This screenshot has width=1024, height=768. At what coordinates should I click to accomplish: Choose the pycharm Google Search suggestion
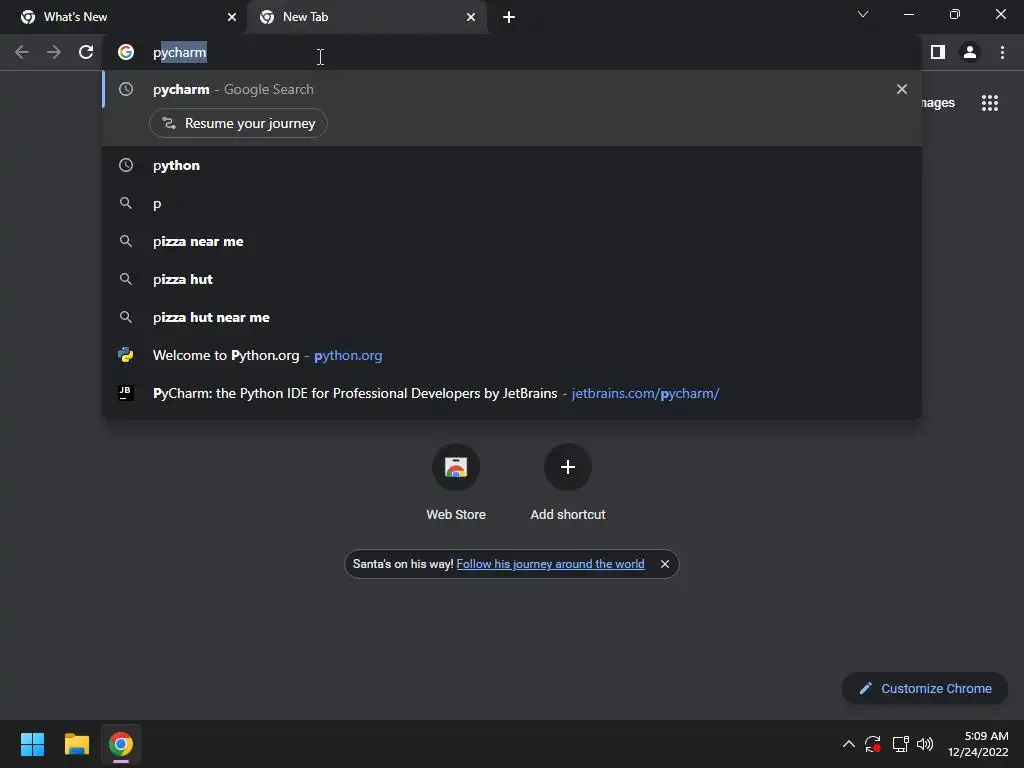tap(512, 89)
